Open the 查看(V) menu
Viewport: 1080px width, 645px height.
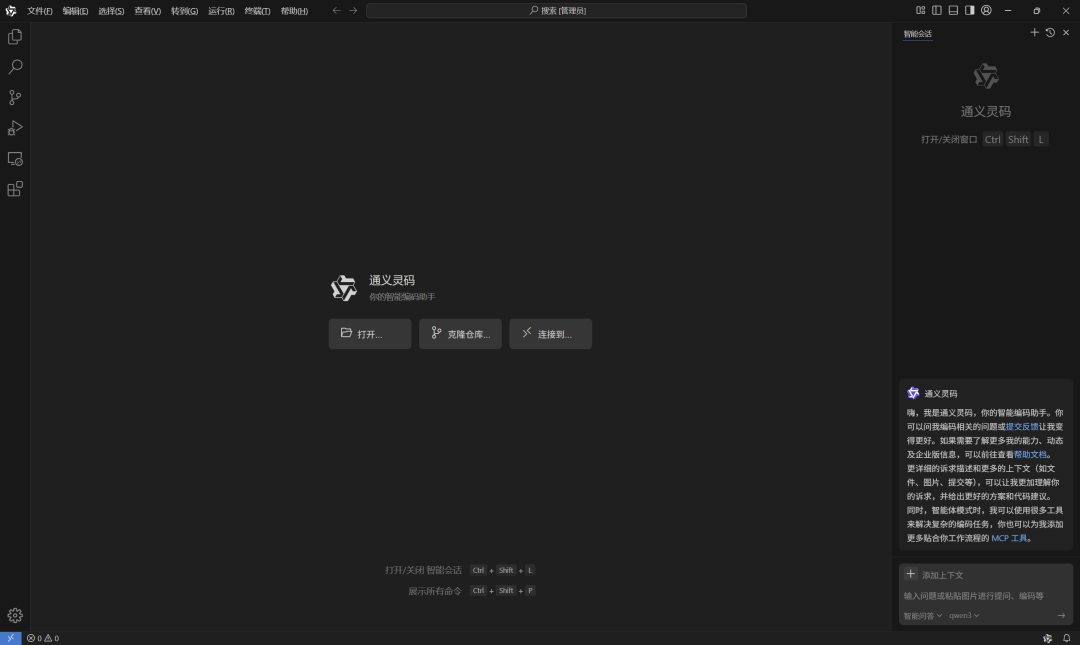click(147, 11)
